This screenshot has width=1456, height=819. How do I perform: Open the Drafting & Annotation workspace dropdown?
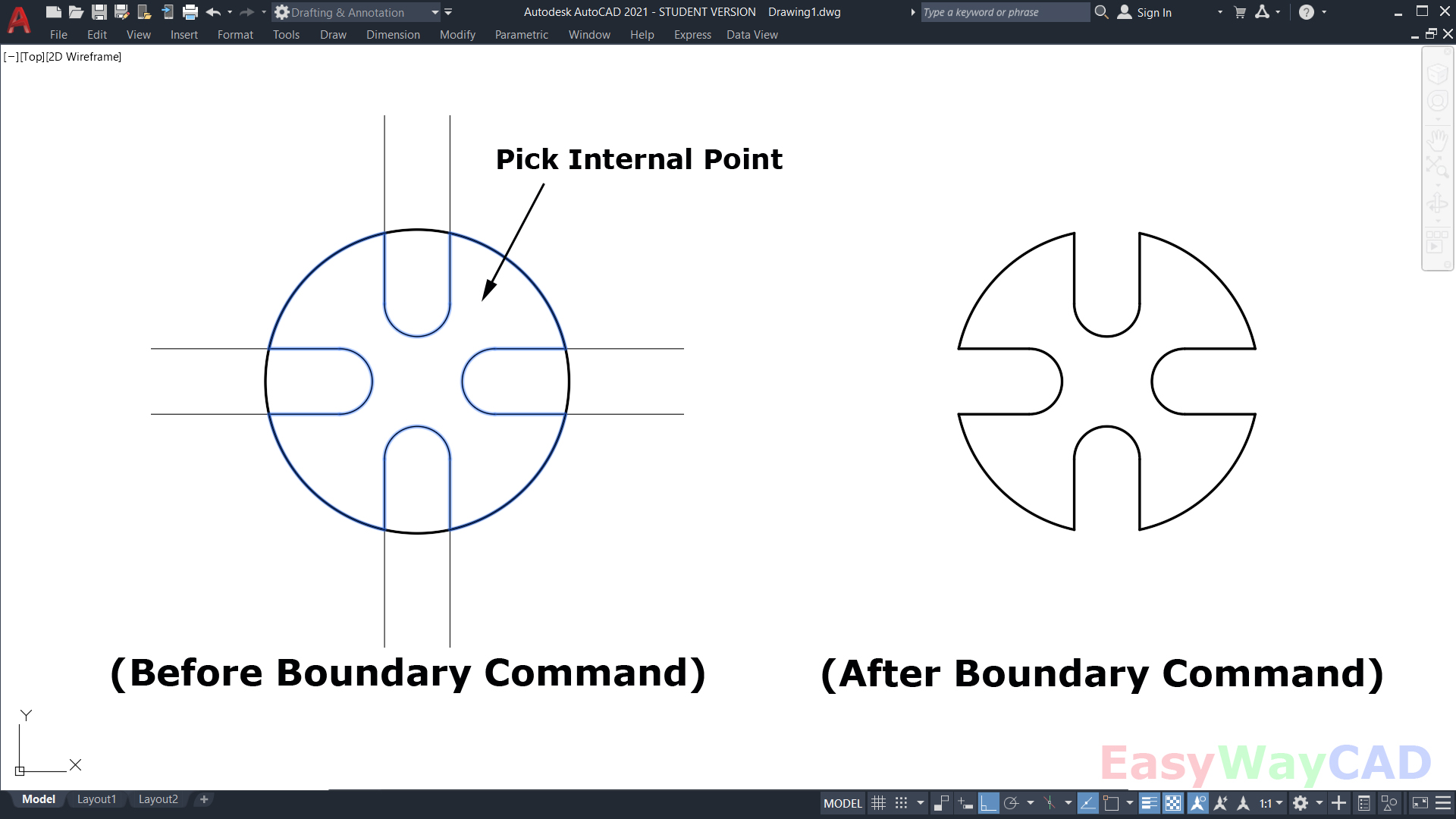click(435, 12)
